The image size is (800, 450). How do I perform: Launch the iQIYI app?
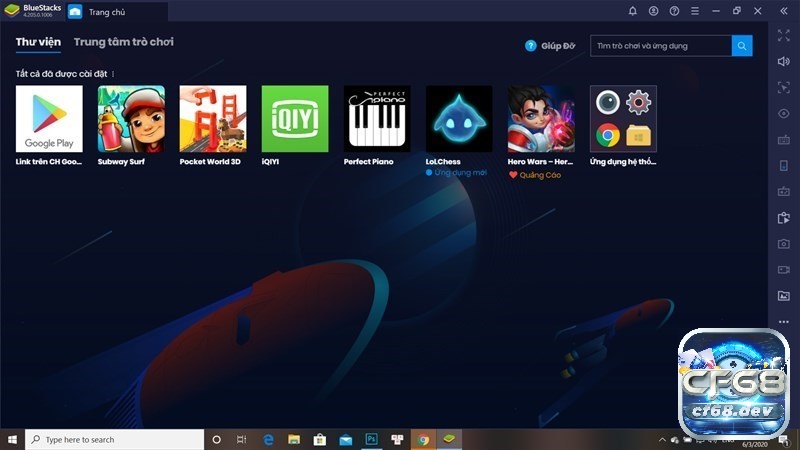tap(295, 119)
